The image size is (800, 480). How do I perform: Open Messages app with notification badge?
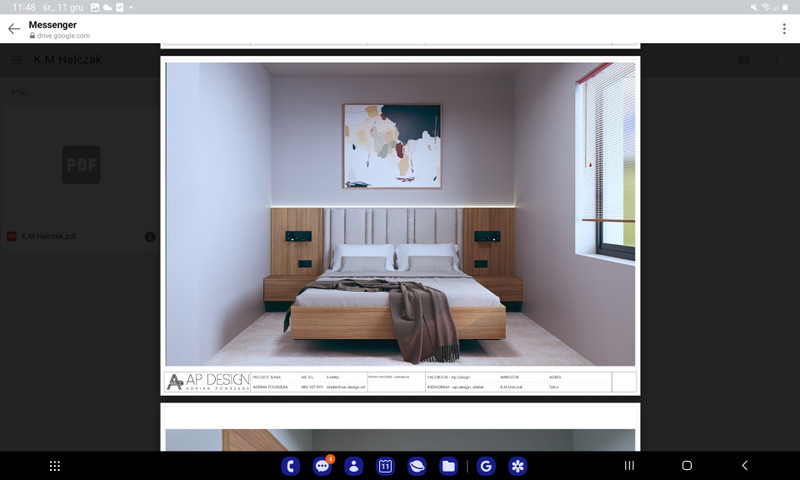click(322, 466)
